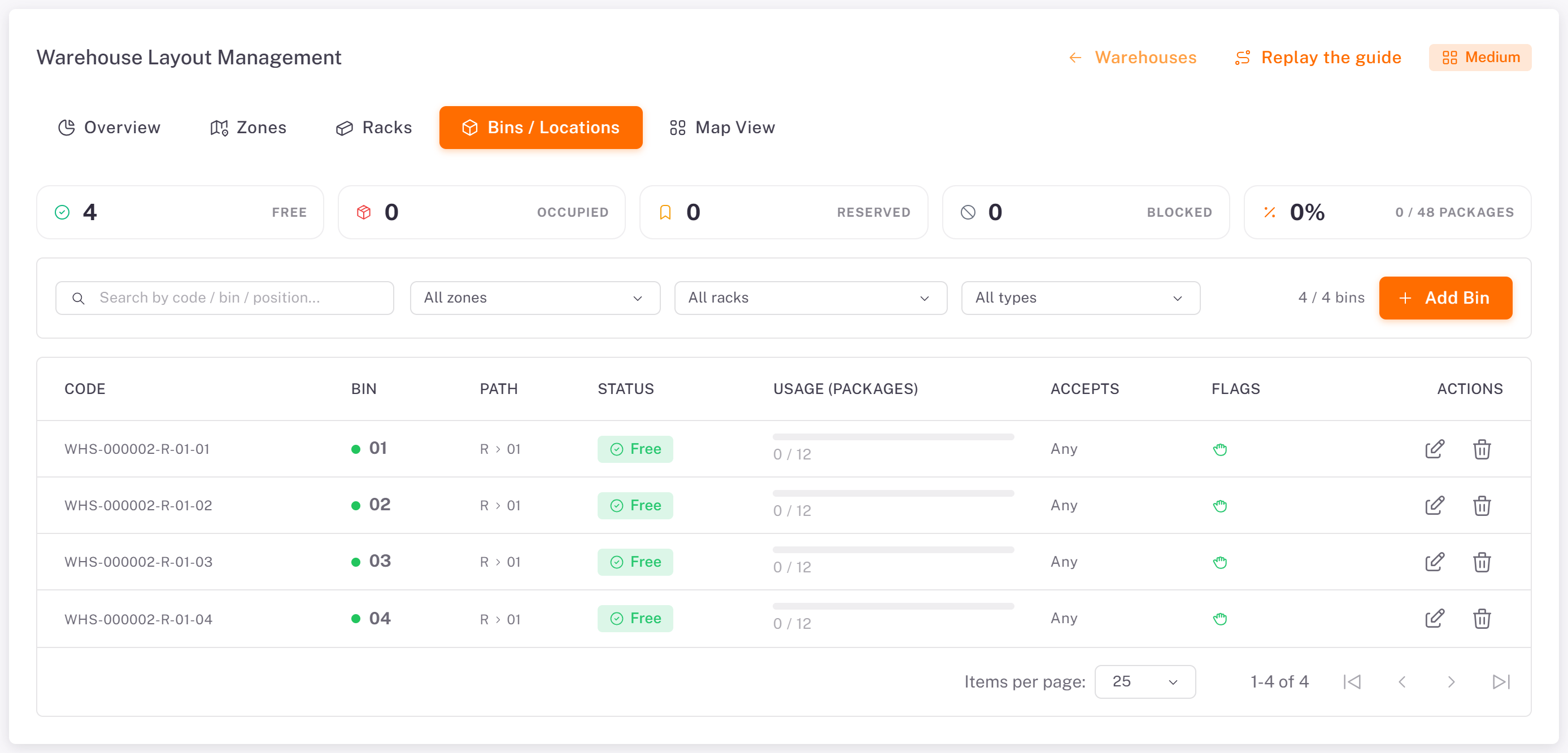Switch to the Zones tab
Image resolution: width=1568 pixels, height=753 pixels.
click(x=249, y=128)
